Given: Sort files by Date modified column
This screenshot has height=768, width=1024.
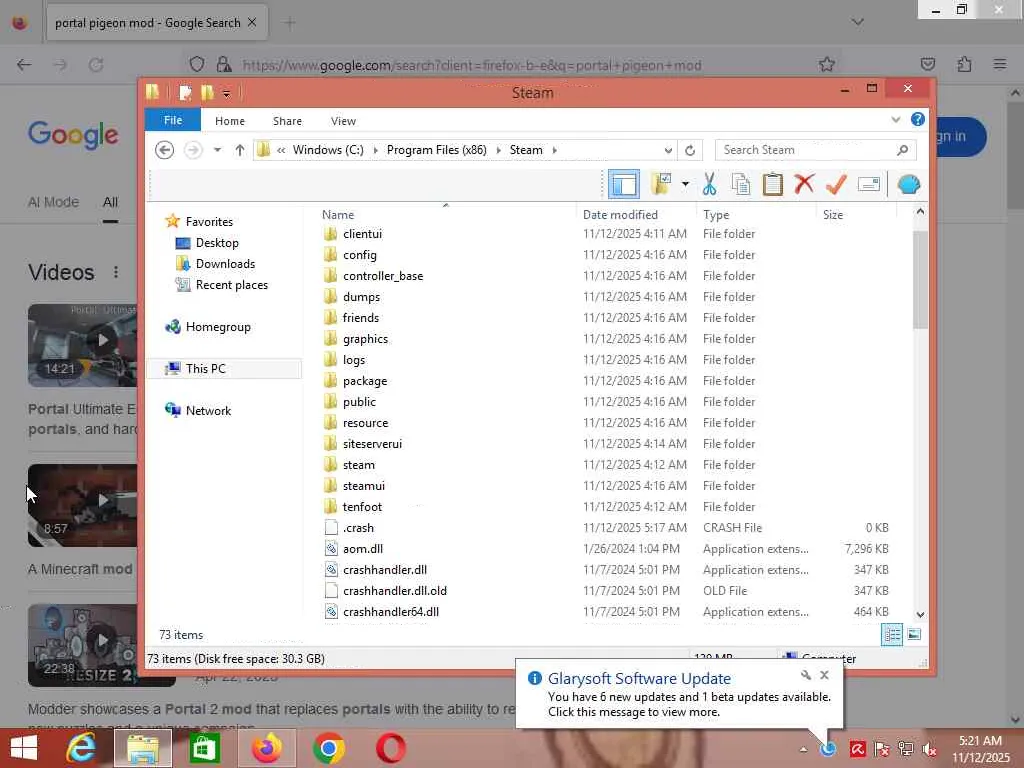Looking at the screenshot, I should pyautogui.click(x=620, y=214).
